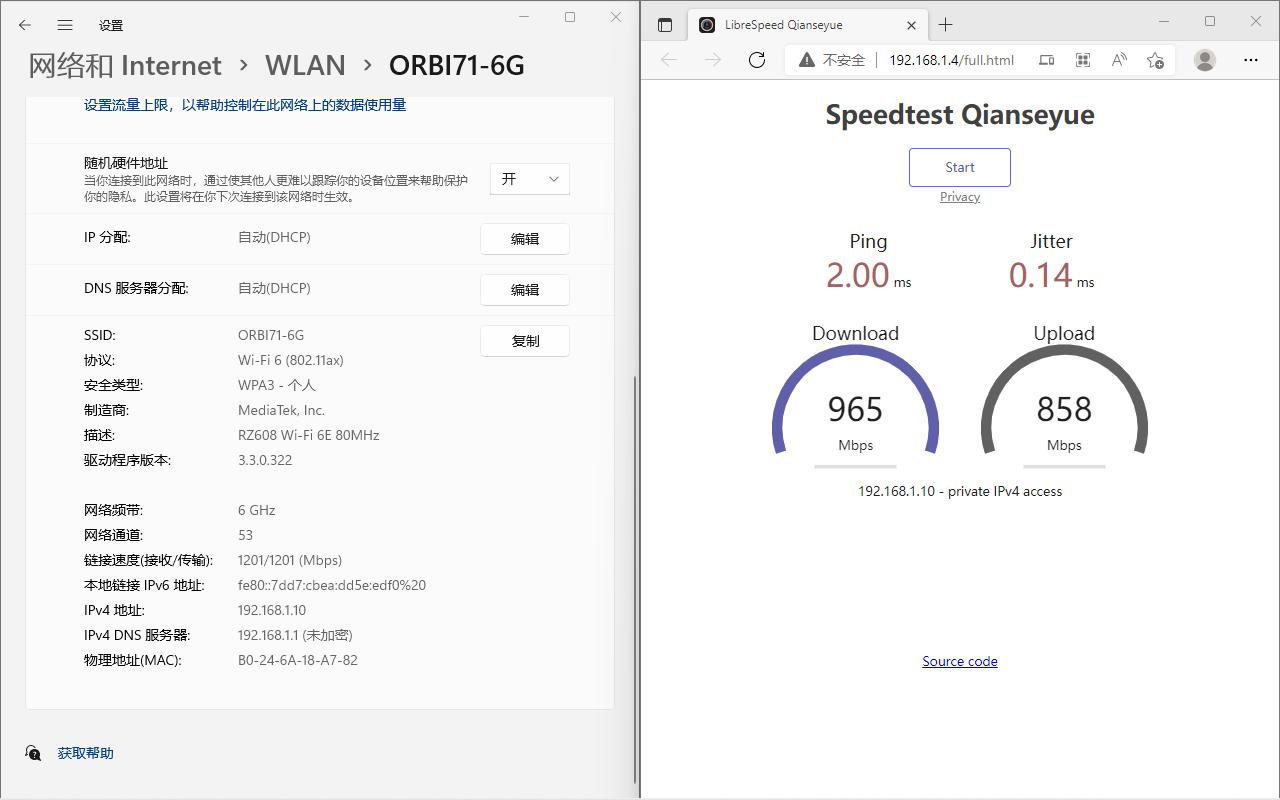Click the send to devices toolbar icon
The width and height of the screenshot is (1280, 800).
tap(1045, 60)
